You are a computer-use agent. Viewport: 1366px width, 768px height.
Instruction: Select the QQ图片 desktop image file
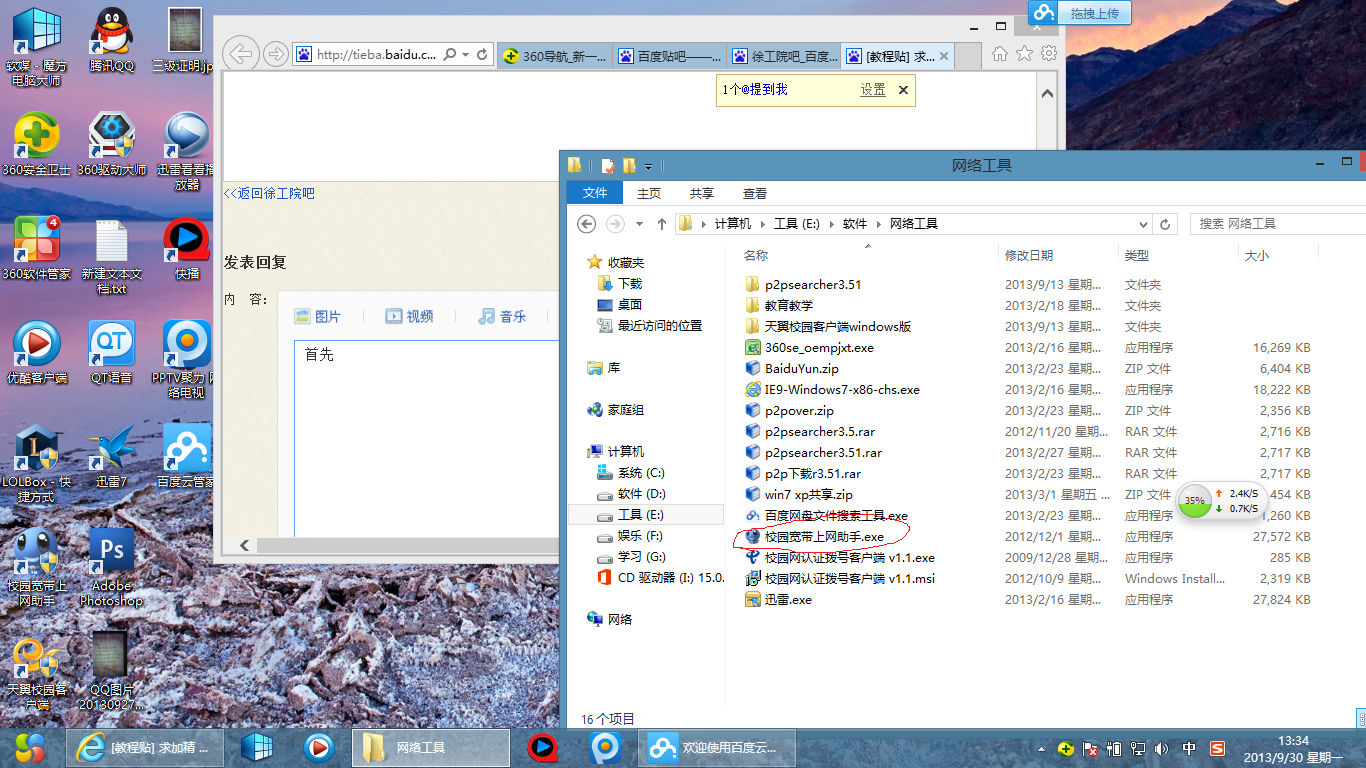[x=112, y=671]
